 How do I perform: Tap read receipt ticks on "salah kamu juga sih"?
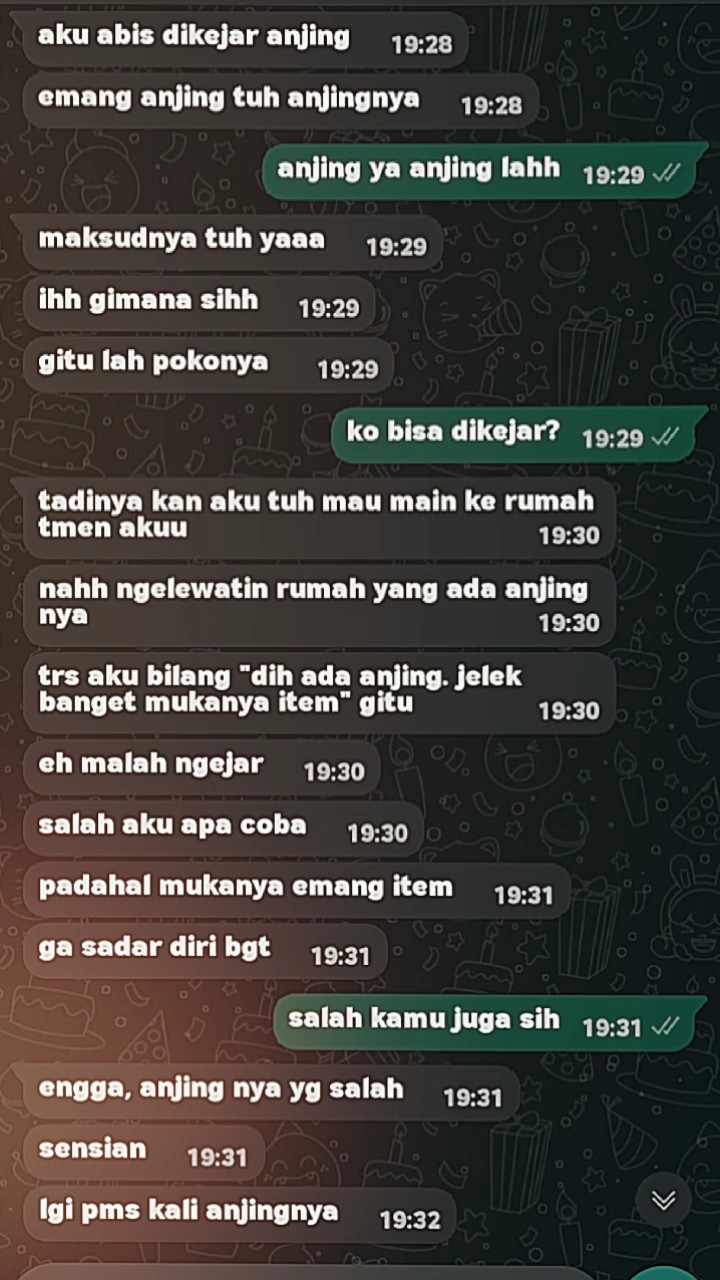666,1026
